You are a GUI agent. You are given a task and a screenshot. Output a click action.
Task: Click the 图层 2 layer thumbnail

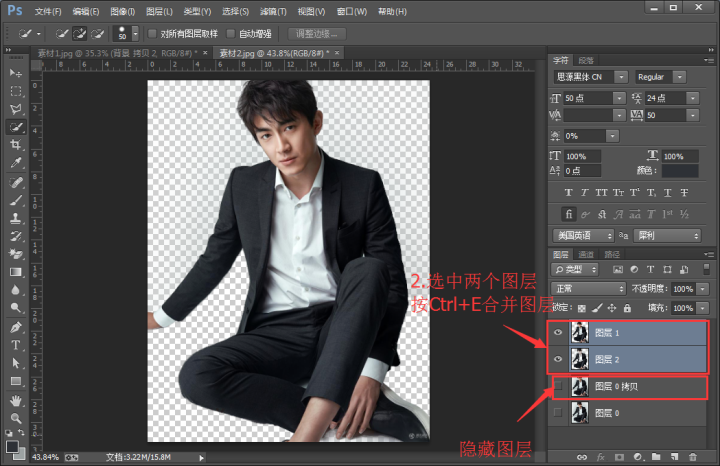(579, 359)
